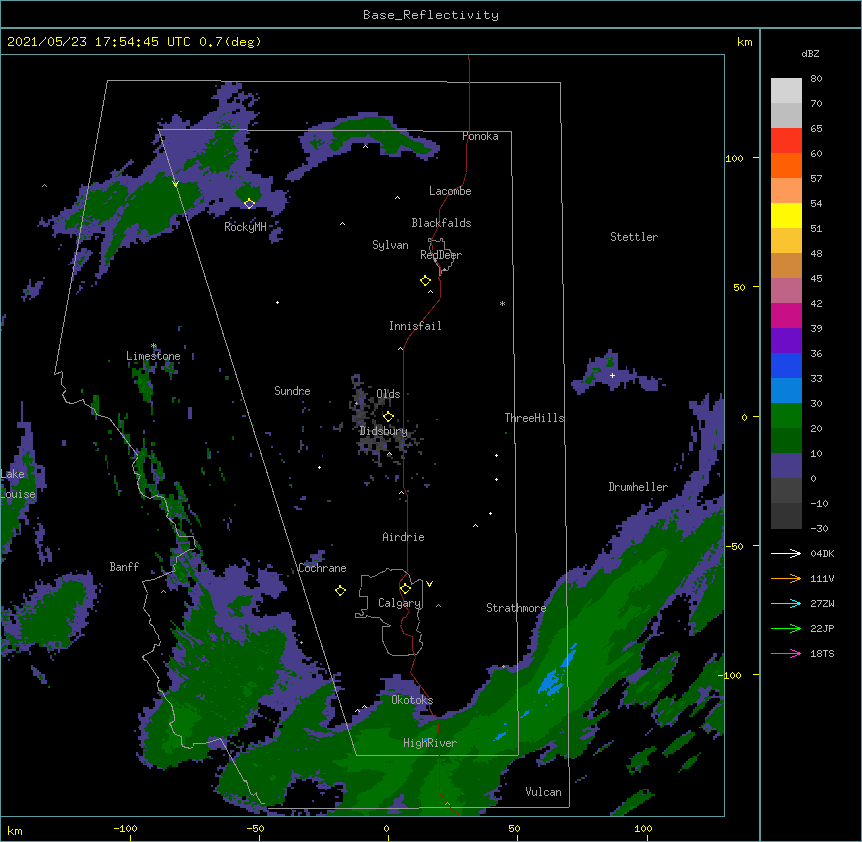Click the Vulcan label
862x842 pixels.
[x=543, y=792]
